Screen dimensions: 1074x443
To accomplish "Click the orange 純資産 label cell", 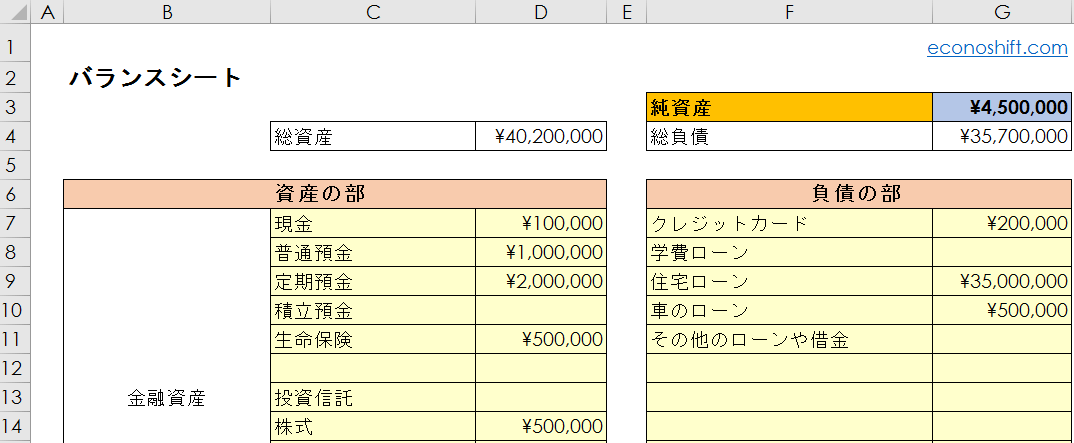I will [x=788, y=108].
